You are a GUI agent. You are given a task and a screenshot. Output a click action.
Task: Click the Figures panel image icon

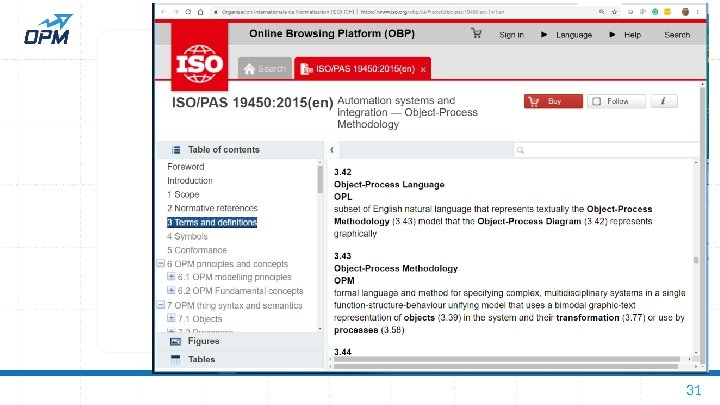click(175, 341)
